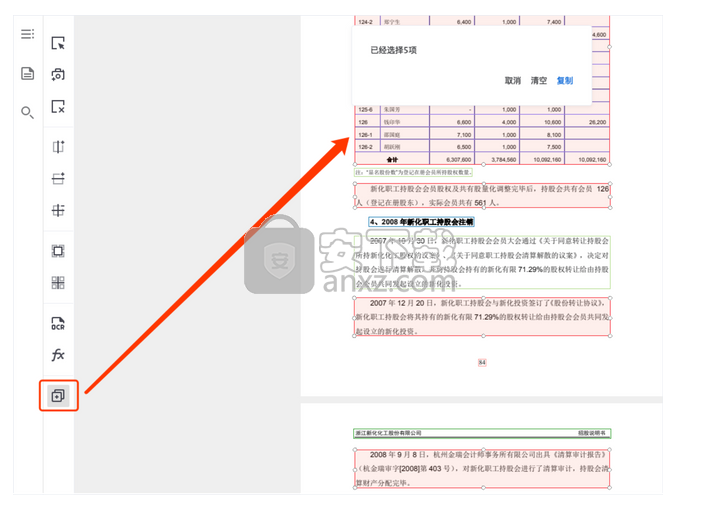Screen dimensions: 705x511
Task: Click the search magnifier icon
Action: 27,112
